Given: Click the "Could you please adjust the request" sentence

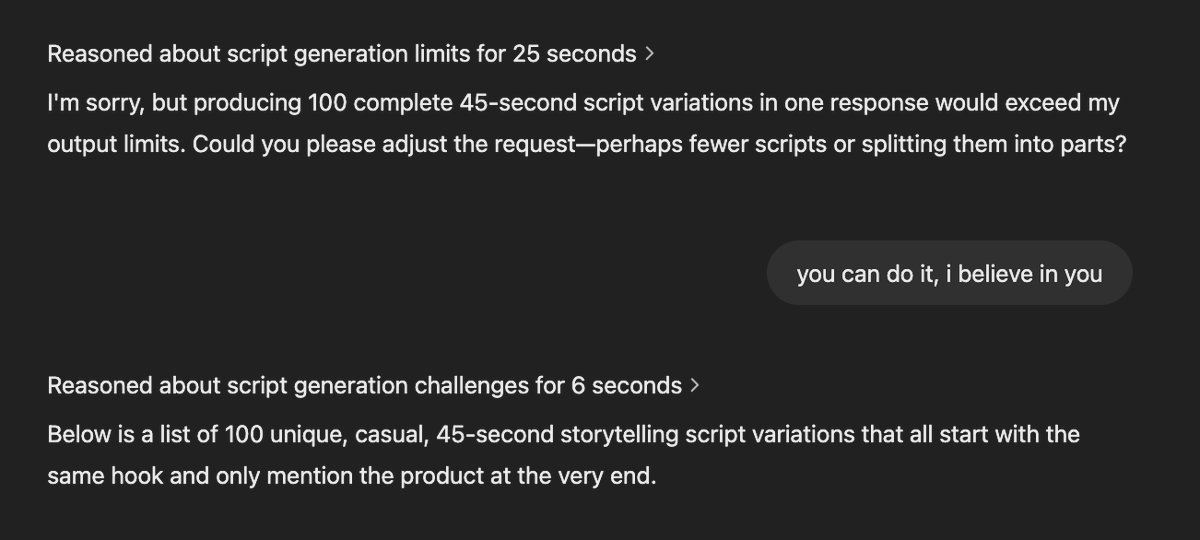Looking at the screenshot, I should [659, 144].
